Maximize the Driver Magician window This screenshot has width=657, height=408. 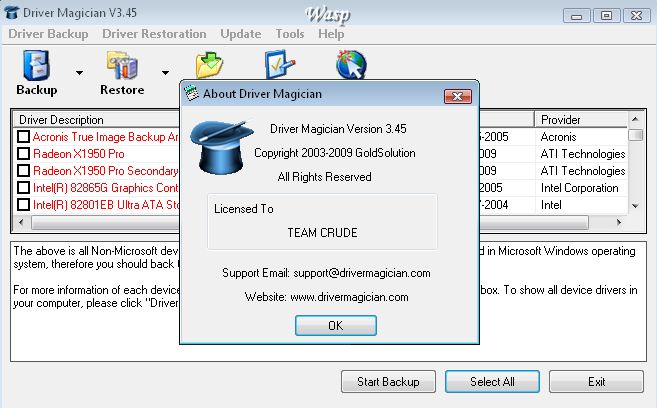coord(606,16)
